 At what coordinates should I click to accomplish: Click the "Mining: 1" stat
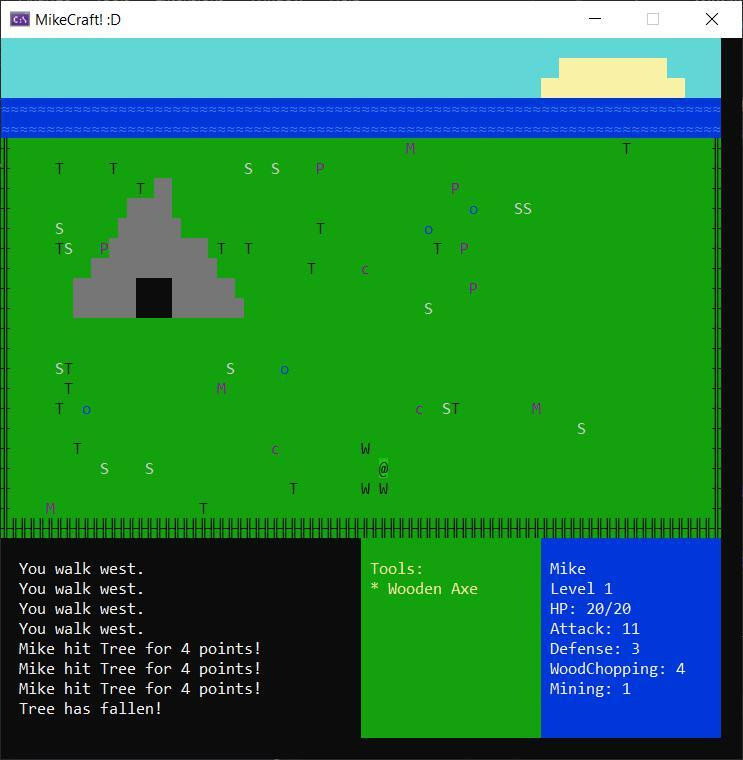590,689
